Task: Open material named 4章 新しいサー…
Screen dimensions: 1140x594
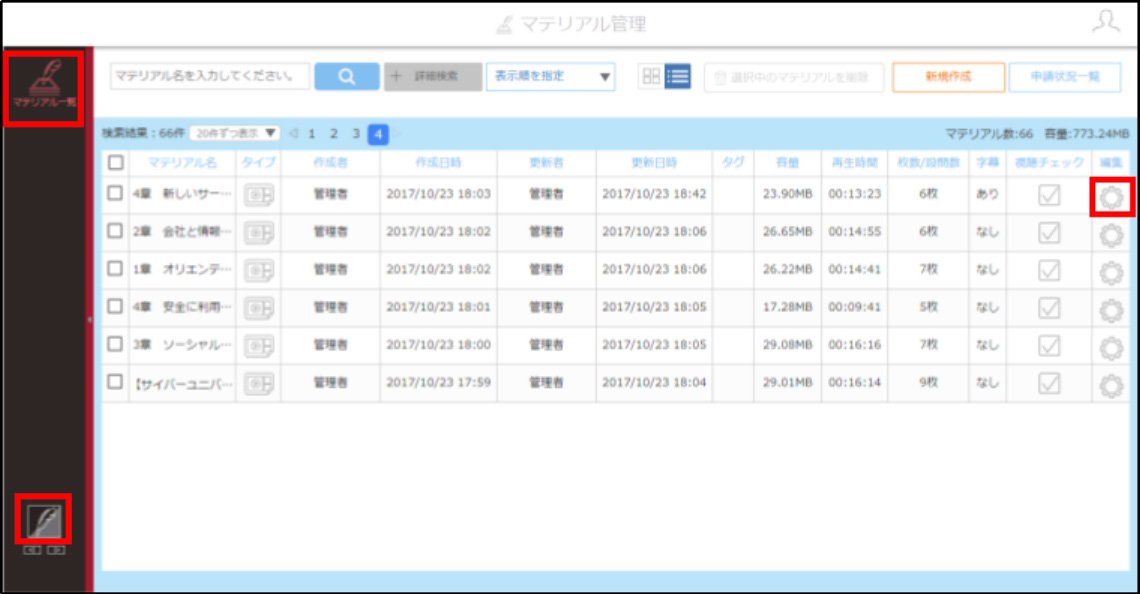Action: point(182,194)
